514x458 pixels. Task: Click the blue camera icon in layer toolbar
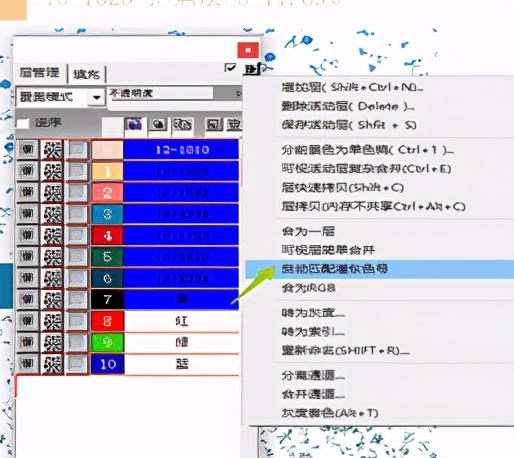pyautogui.click(x=135, y=125)
